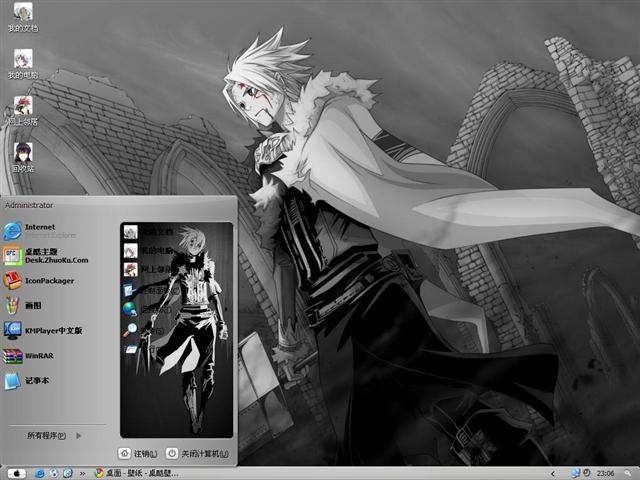This screenshot has width=640, height=480.
Task: Click the Start button on taskbar
Action: pyautogui.click(x=16, y=472)
